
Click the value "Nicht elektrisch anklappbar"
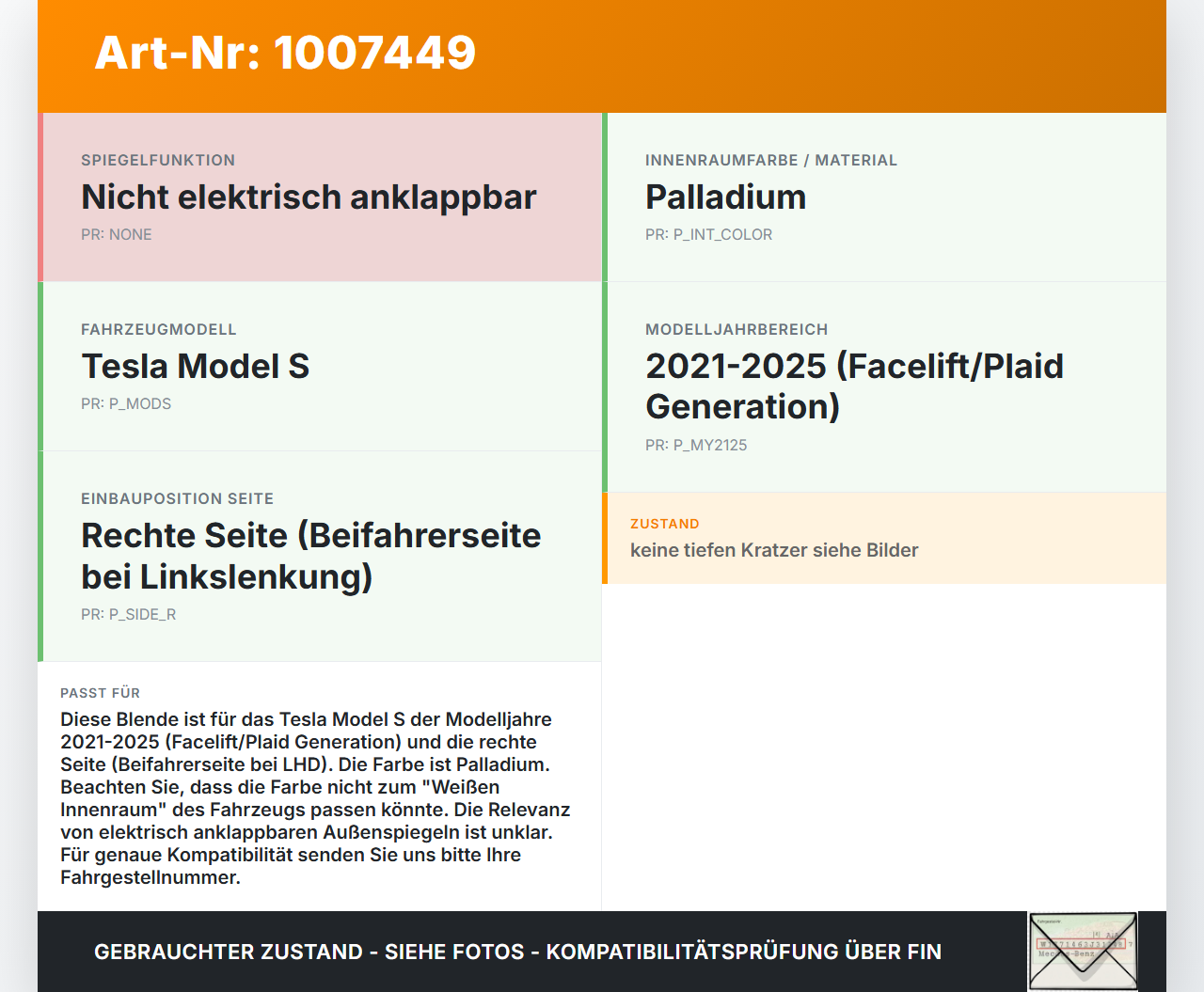click(x=309, y=197)
